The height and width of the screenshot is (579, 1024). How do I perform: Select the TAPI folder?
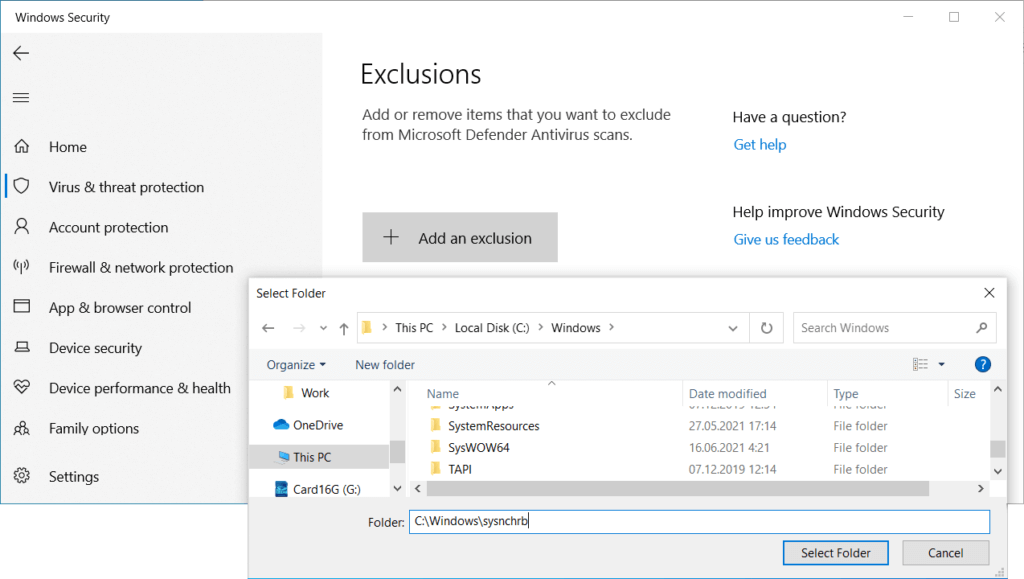[x=460, y=469]
